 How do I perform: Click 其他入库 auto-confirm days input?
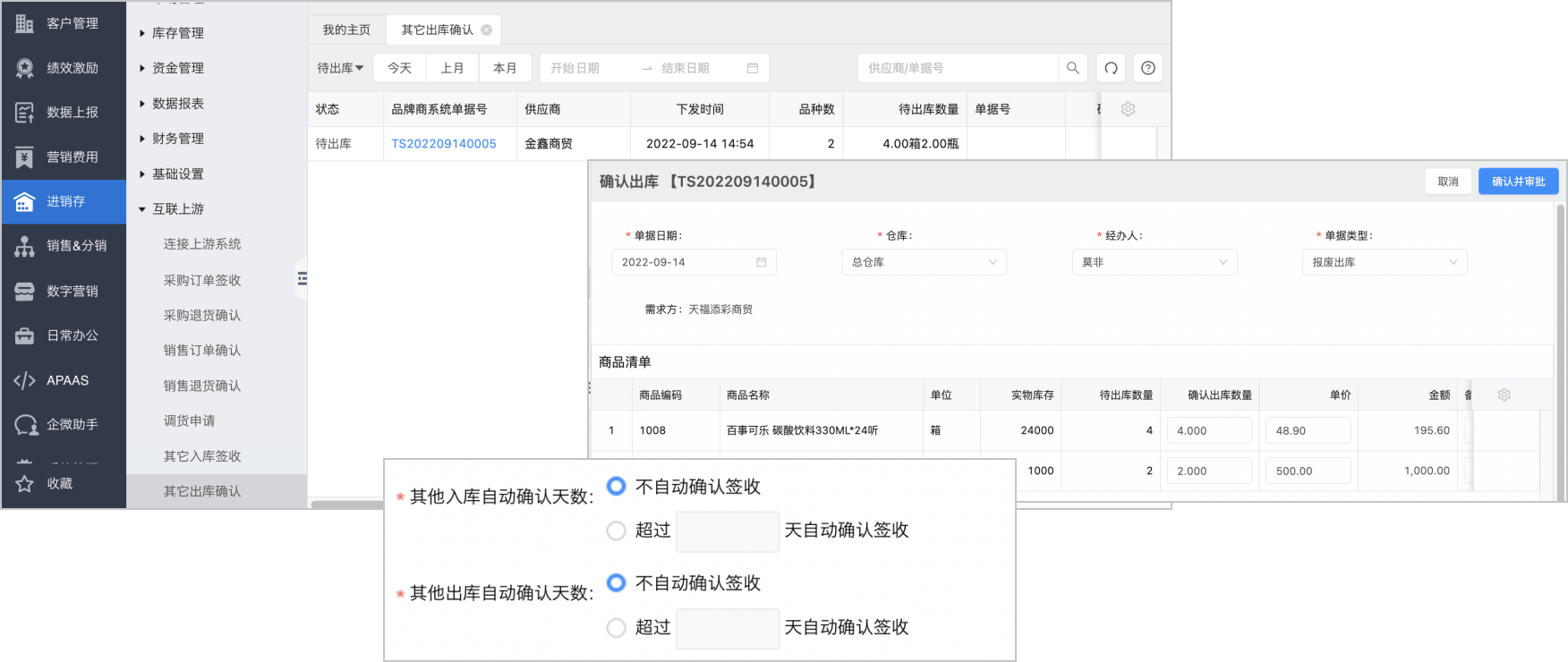point(728,531)
